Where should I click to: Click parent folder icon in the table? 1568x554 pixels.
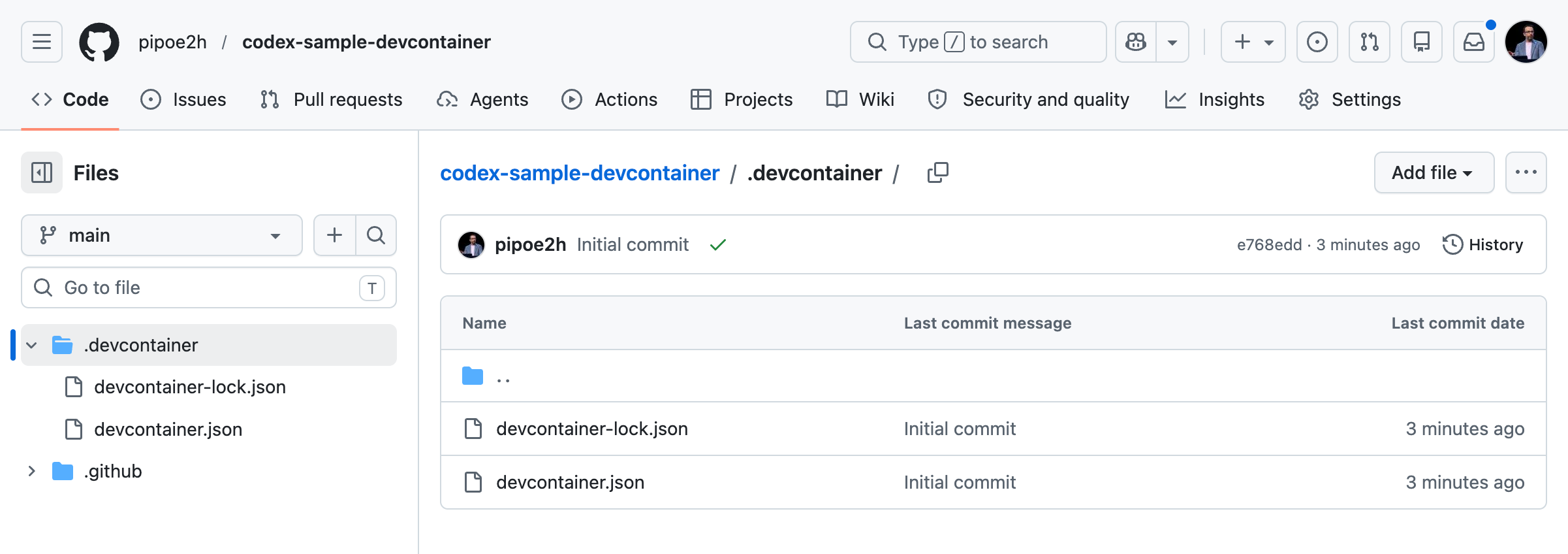473,376
